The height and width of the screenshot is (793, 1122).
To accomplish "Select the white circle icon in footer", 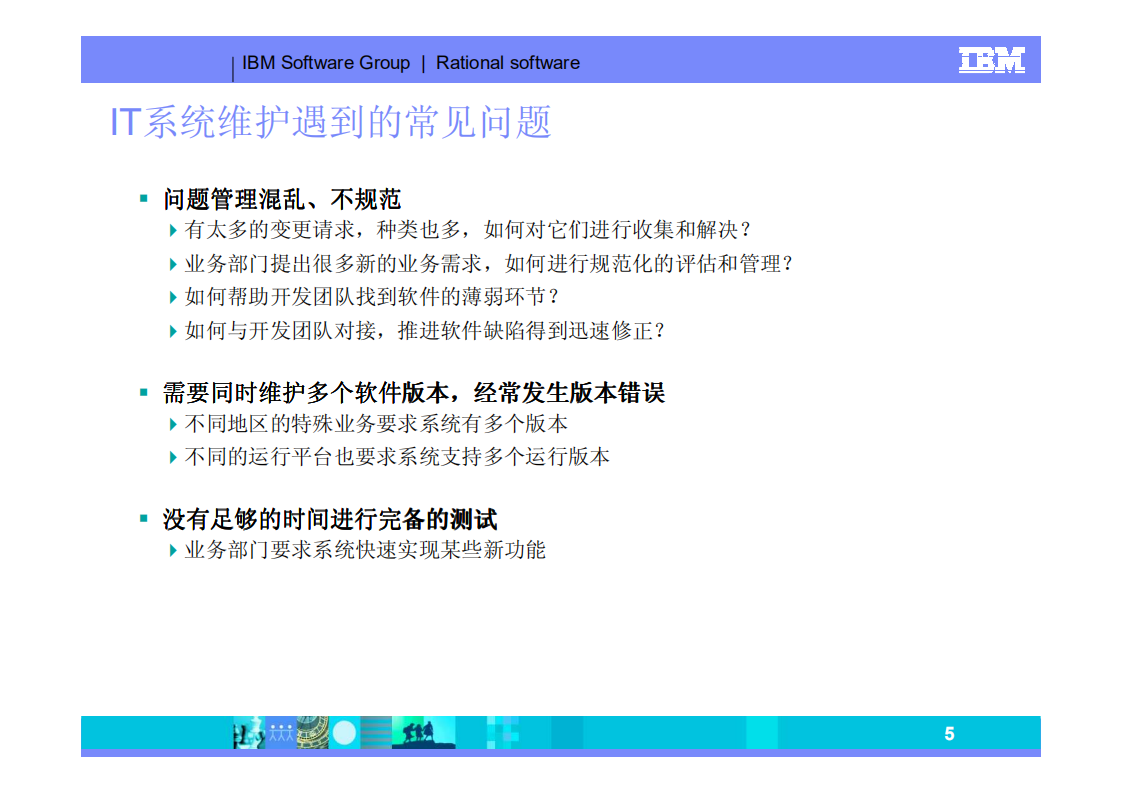I will point(343,731).
